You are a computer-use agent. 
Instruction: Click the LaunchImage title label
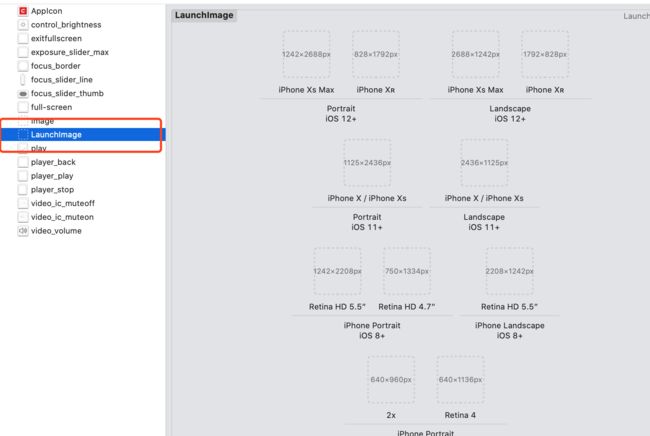[x=204, y=15]
